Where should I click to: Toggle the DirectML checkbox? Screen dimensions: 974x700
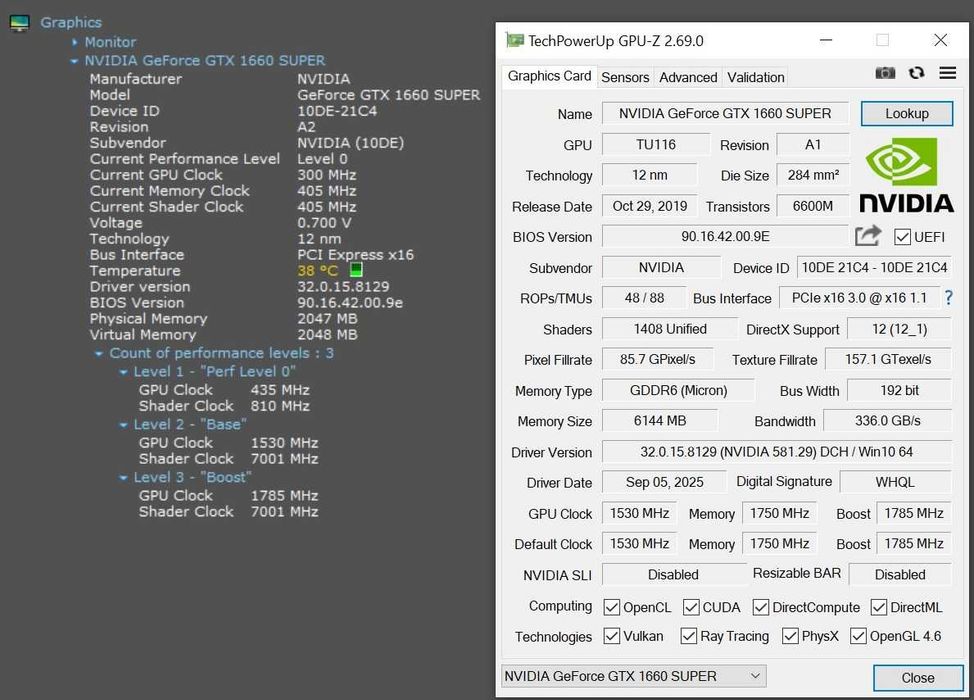[878, 607]
